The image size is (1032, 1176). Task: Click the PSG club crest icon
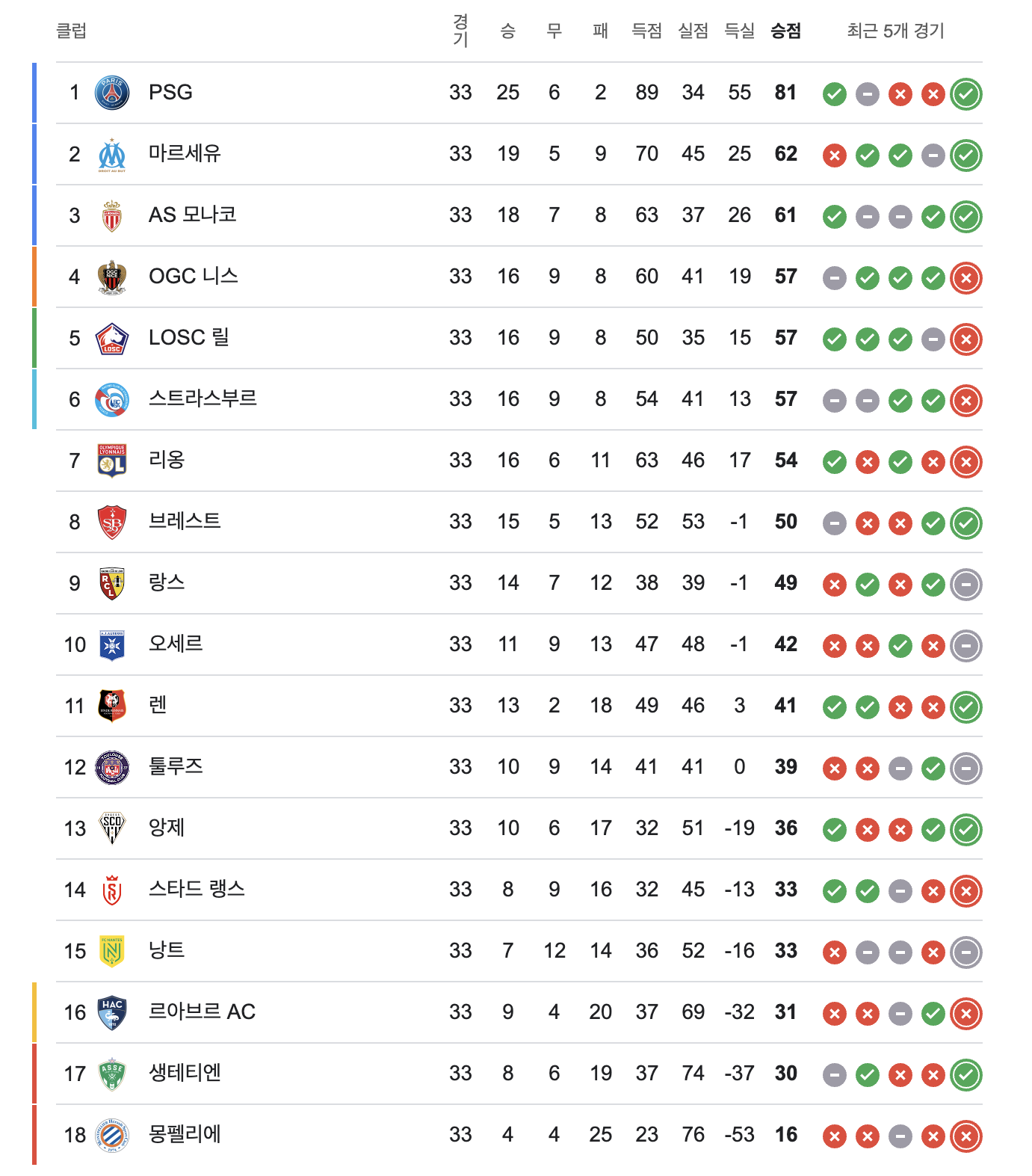[112, 93]
